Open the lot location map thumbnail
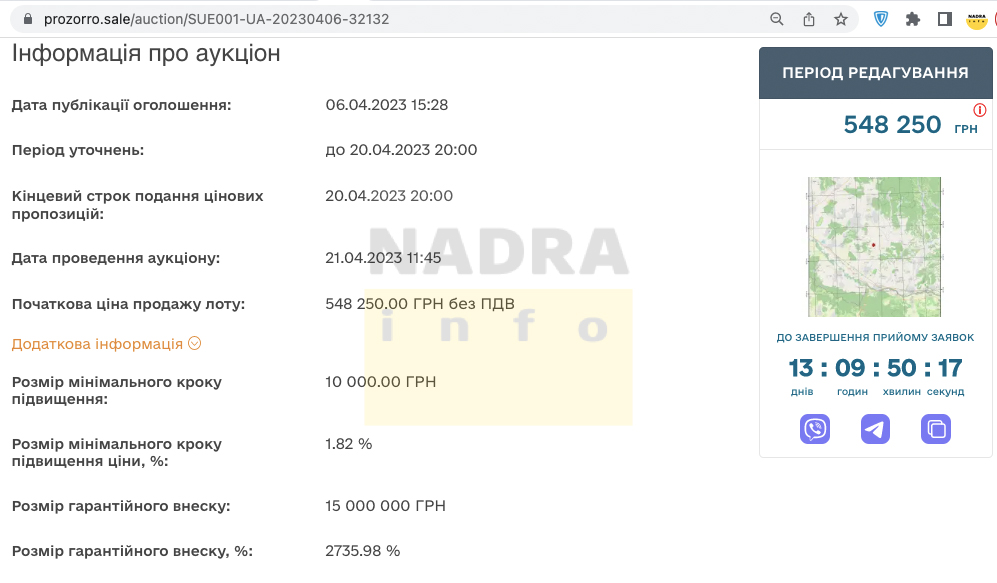 pyautogui.click(x=874, y=246)
